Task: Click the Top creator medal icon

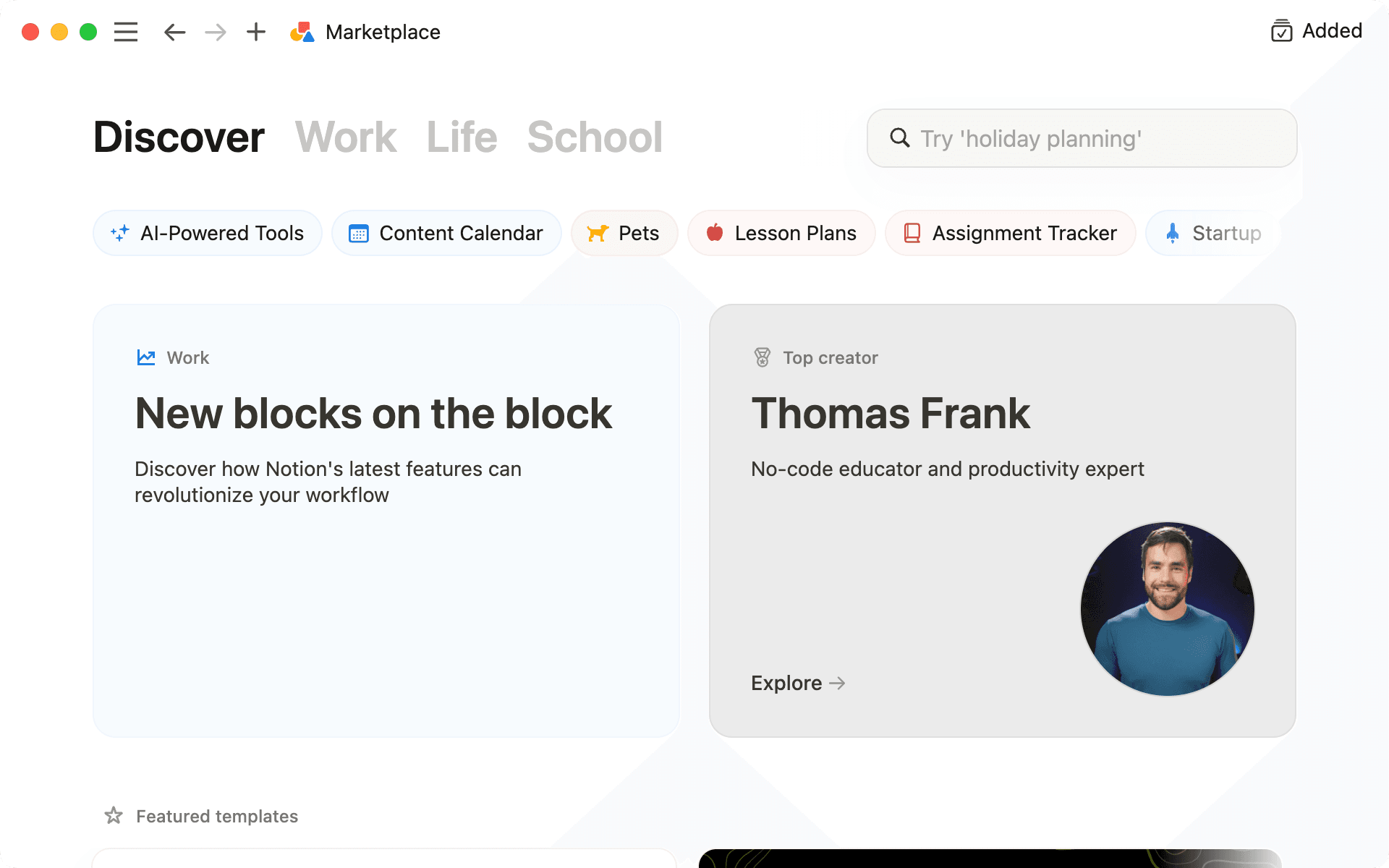Action: point(762,357)
